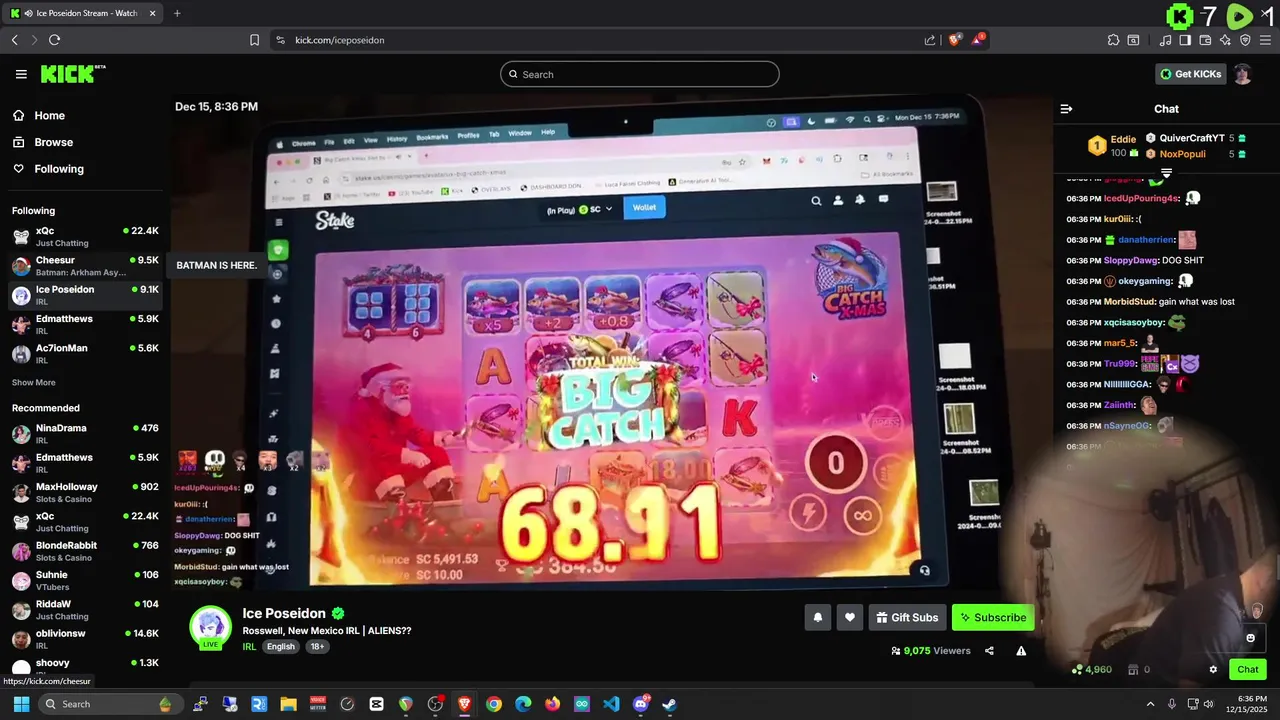This screenshot has width=1280, height=720.
Task: Open the Brave media music note icon
Action: click(1166, 40)
